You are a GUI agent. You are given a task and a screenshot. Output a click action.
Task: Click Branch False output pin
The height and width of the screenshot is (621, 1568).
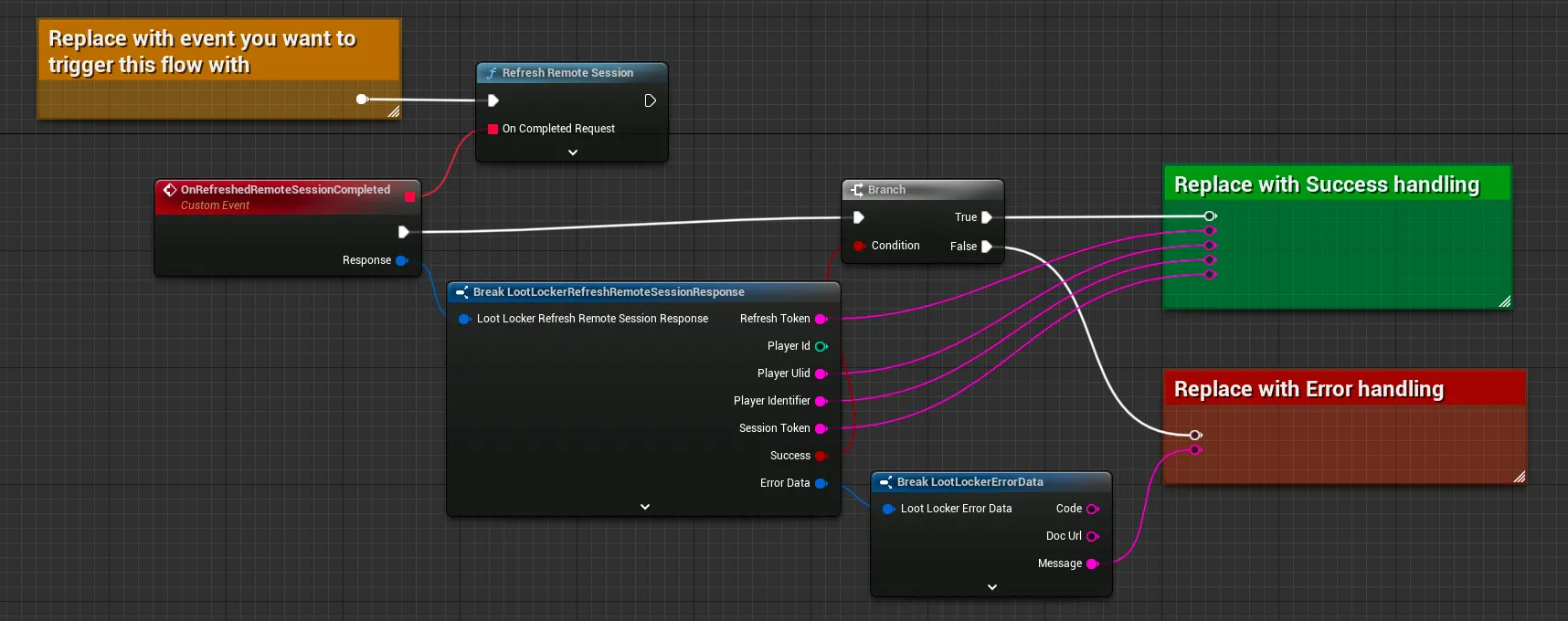(987, 247)
